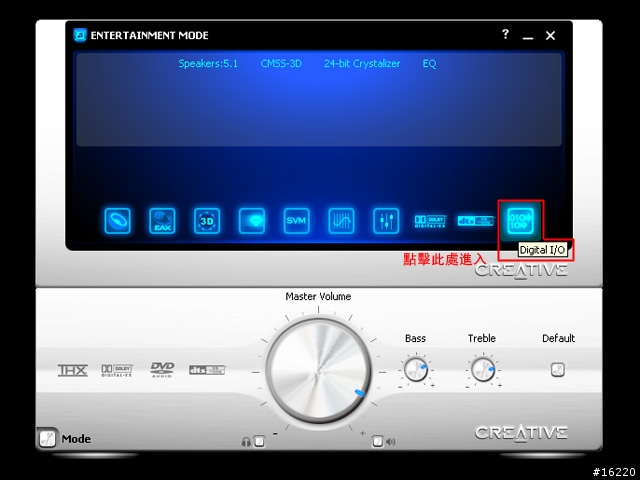Minimize the Entertainment Mode window

coord(528,36)
